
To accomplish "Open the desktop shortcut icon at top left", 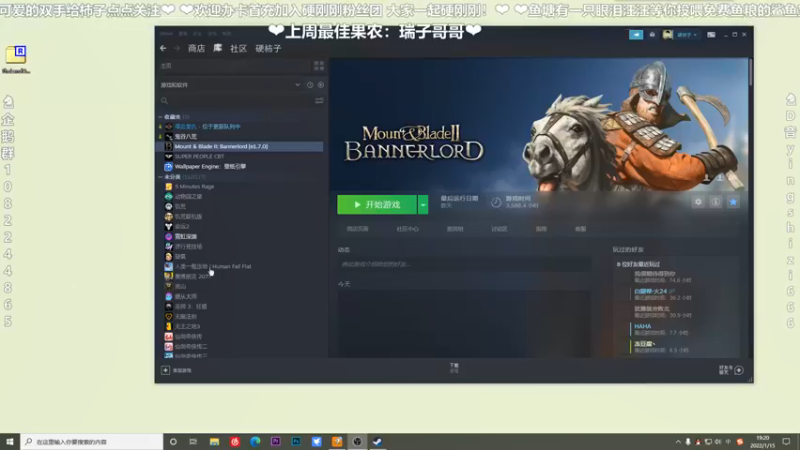I will click(16, 60).
